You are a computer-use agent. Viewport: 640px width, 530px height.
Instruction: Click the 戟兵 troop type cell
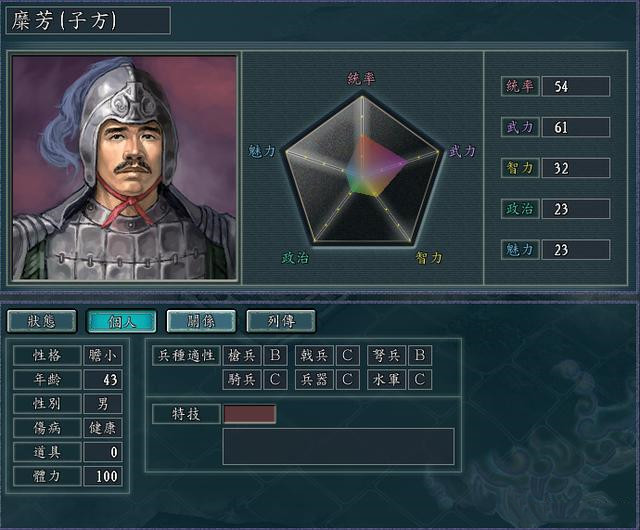[x=314, y=355]
